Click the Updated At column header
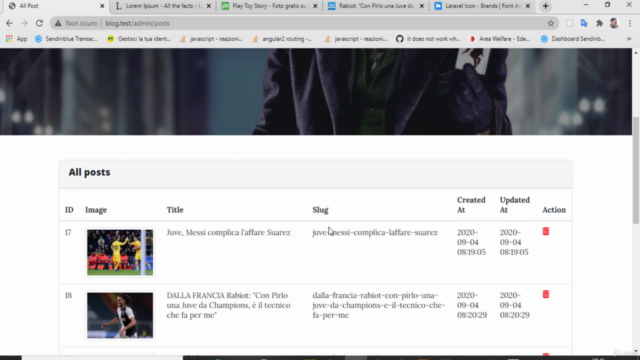Screen dimensions: 640x360 coord(515,205)
